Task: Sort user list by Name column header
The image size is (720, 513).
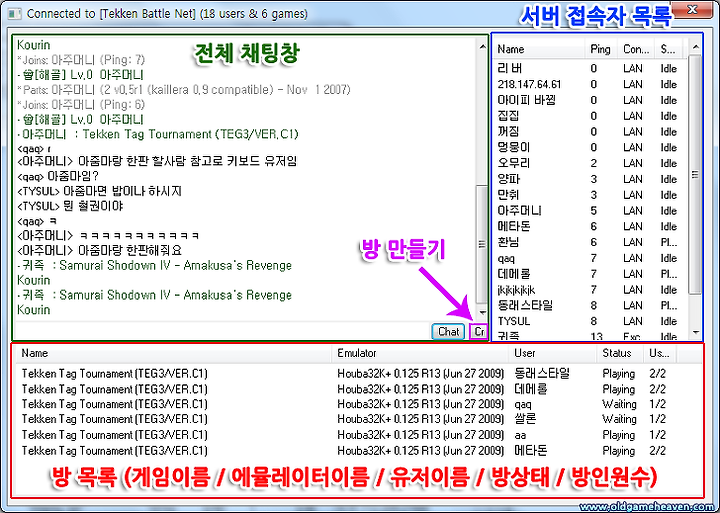Action: (540, 49)
